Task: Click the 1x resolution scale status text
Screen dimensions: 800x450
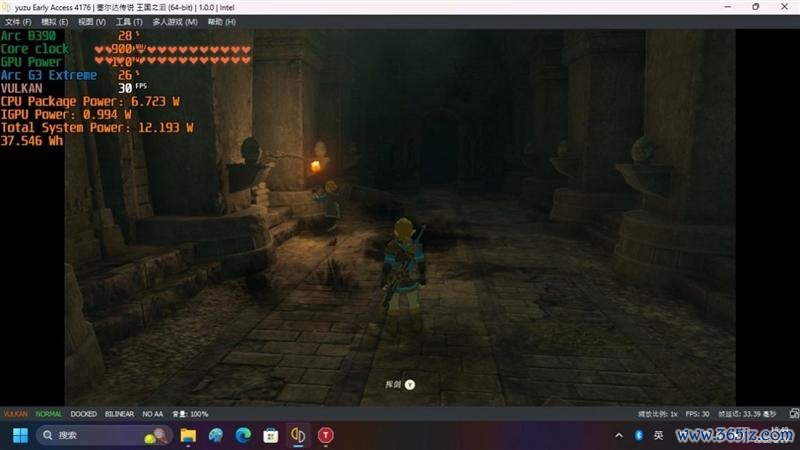Action: tap(658, 414)
